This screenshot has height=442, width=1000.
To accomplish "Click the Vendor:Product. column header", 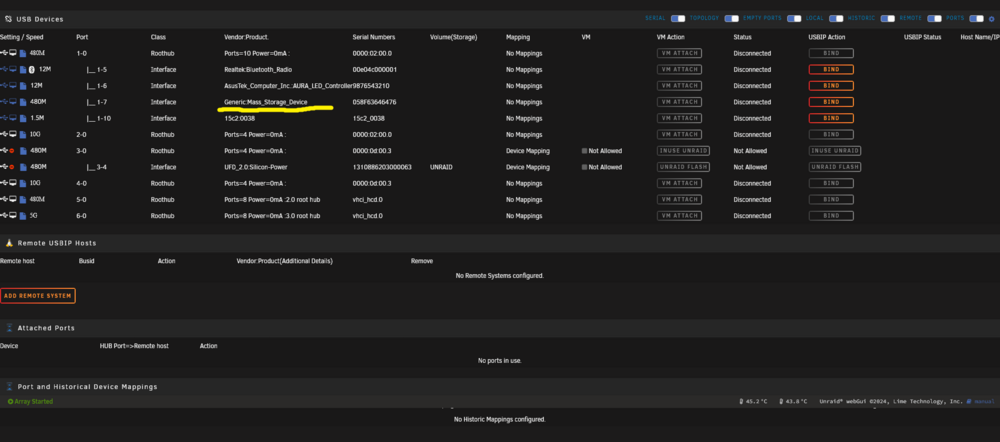I will [246, 37].
